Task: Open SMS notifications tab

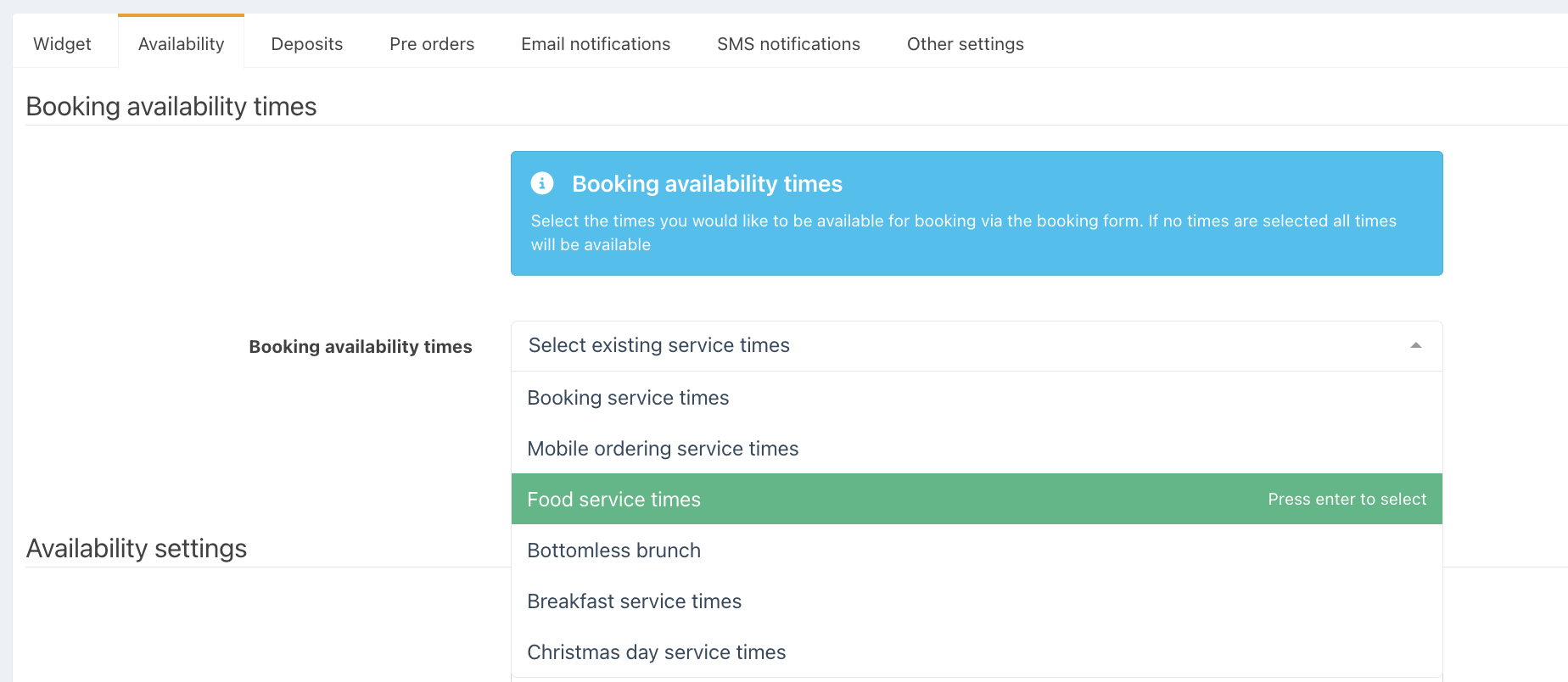Action: 788,44
